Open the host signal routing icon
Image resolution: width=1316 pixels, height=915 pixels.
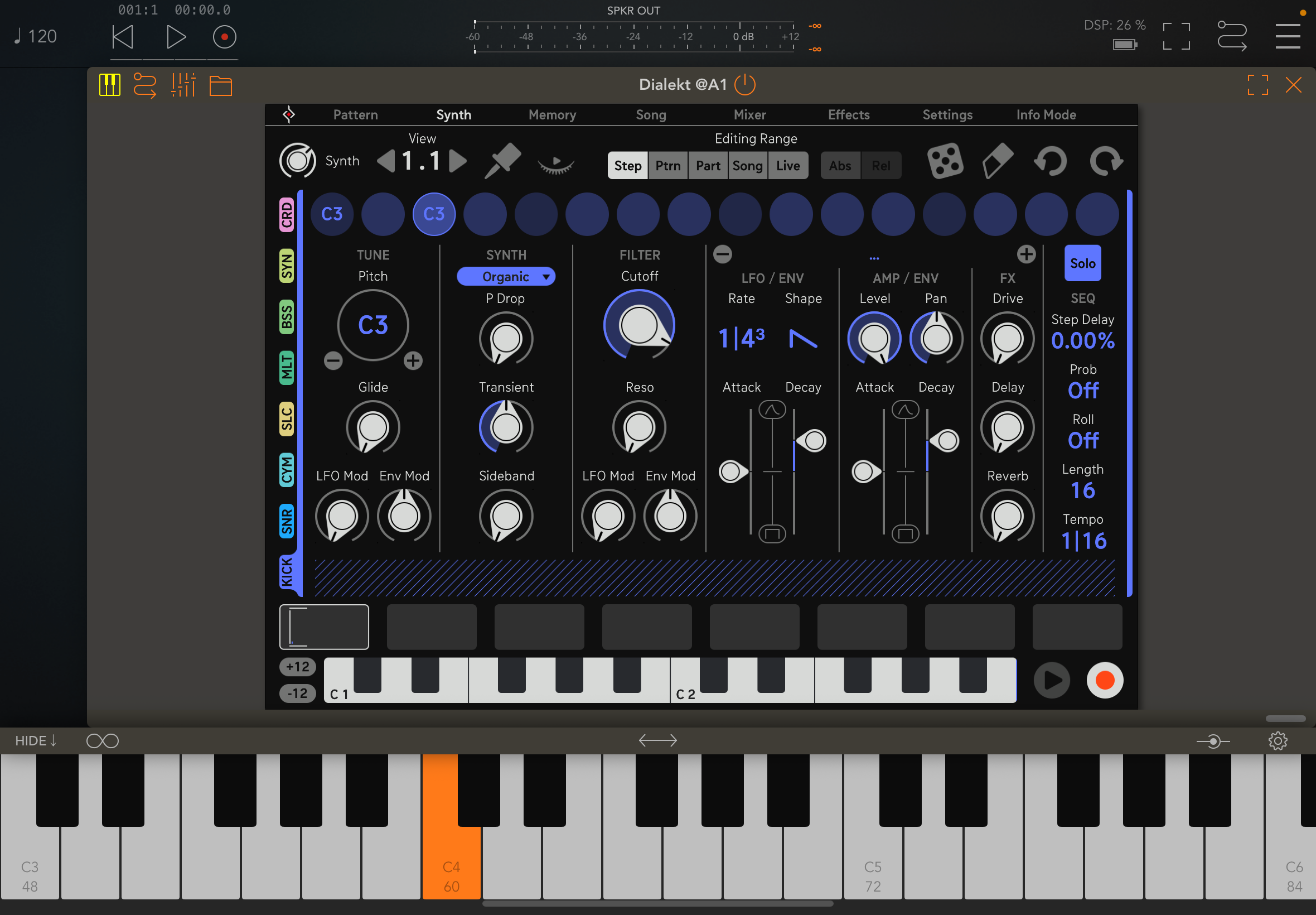(1232, 36)
